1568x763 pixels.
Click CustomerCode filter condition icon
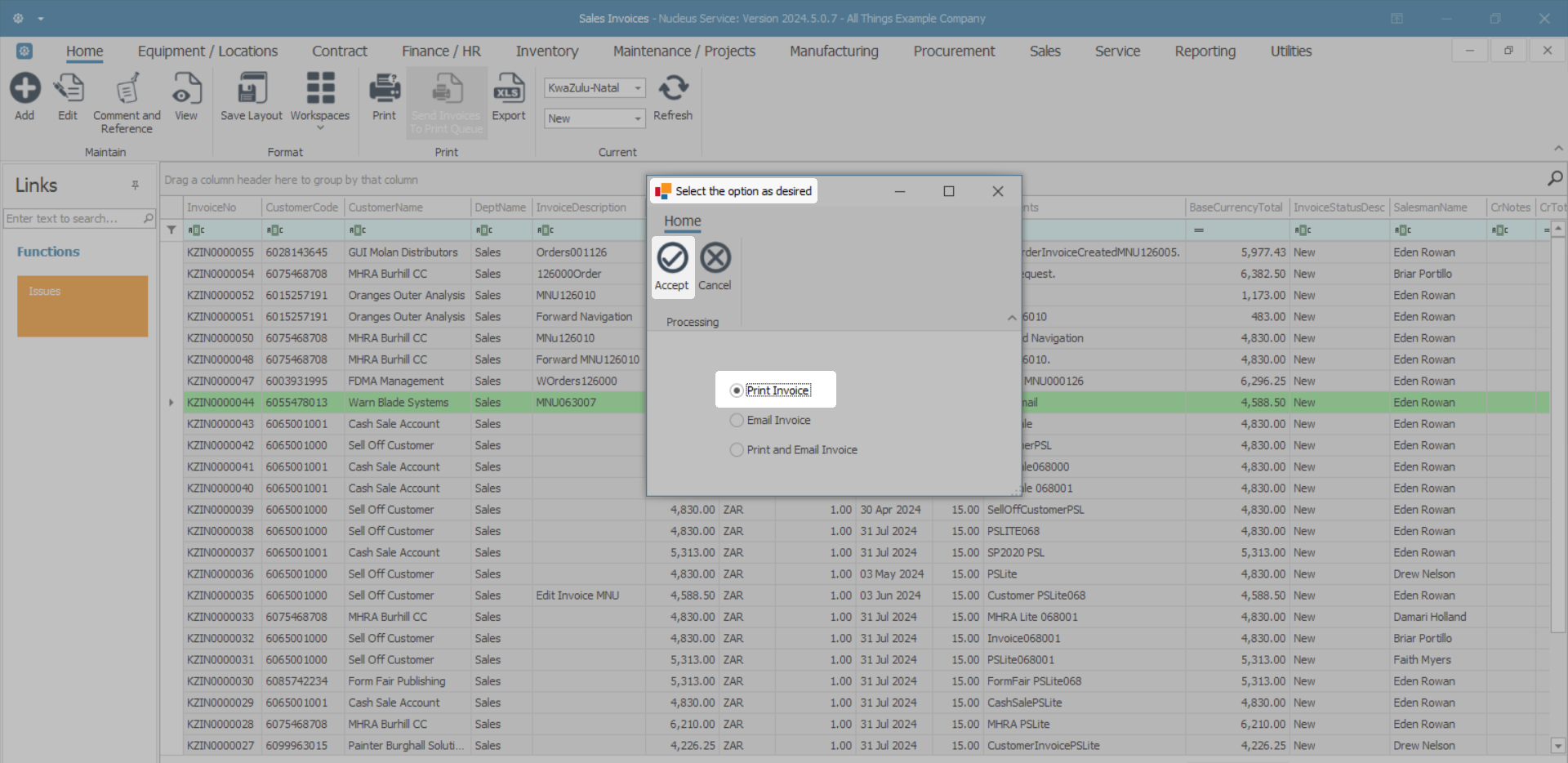point(274,230)
